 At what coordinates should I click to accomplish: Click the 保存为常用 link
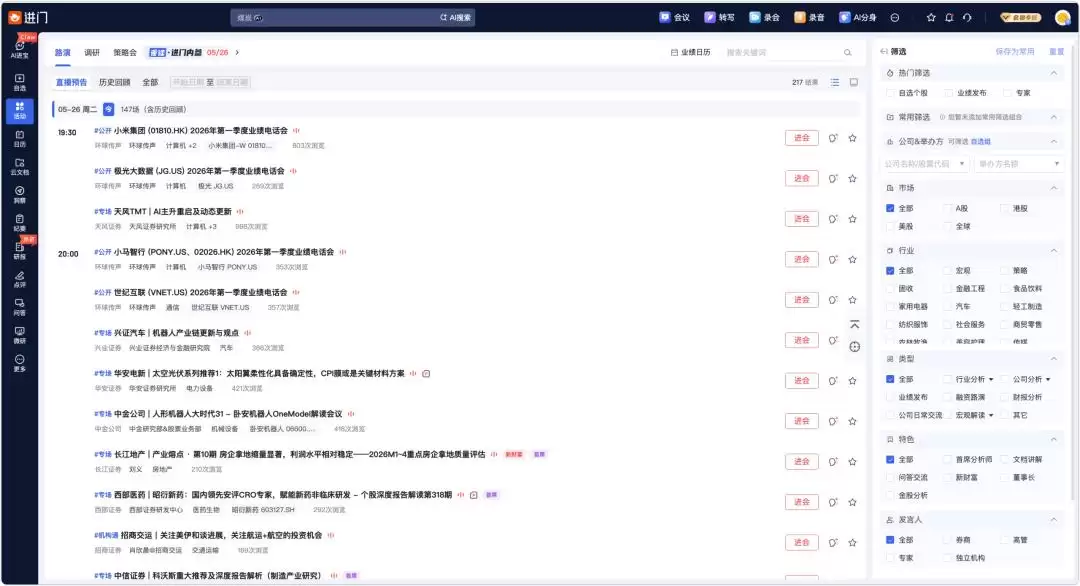1015,52
